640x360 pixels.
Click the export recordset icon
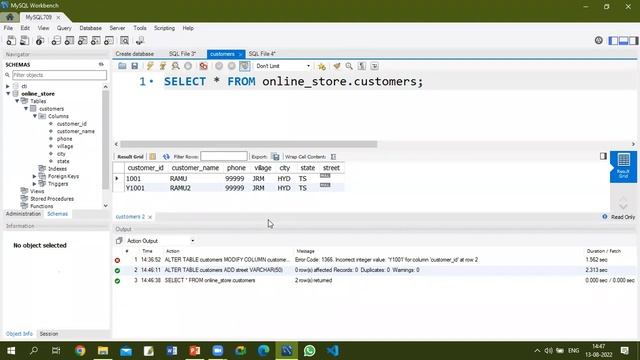pos(276,157)
